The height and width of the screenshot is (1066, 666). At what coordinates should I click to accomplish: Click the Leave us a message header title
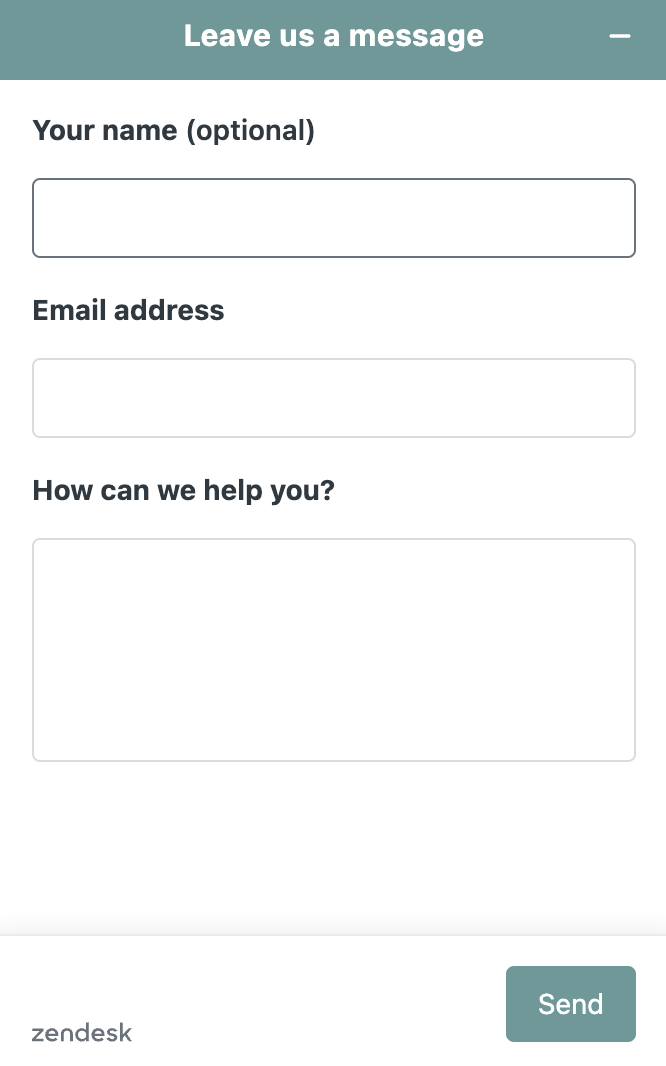coord(334,36)
